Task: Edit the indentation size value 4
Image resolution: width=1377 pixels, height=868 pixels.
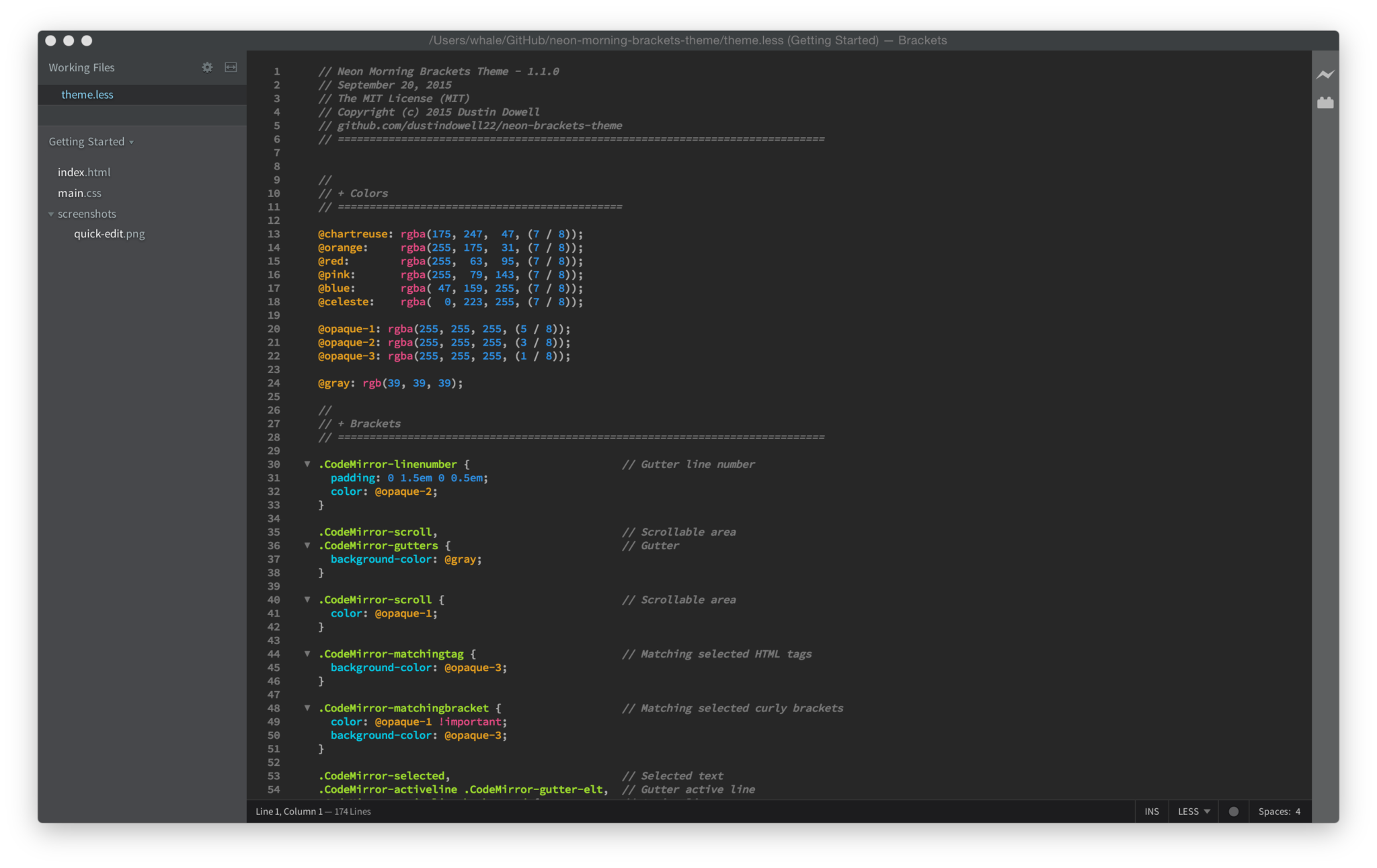Action: [x=1298, y=812]
